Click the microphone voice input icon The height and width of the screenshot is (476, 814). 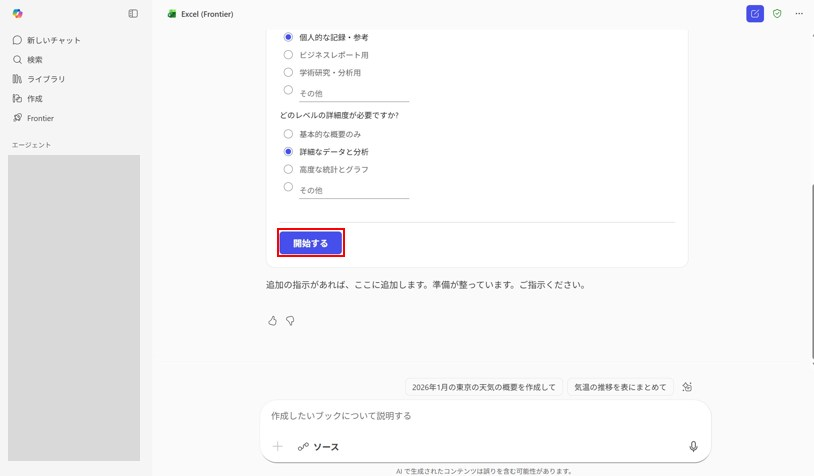click(x=693, y=446)
